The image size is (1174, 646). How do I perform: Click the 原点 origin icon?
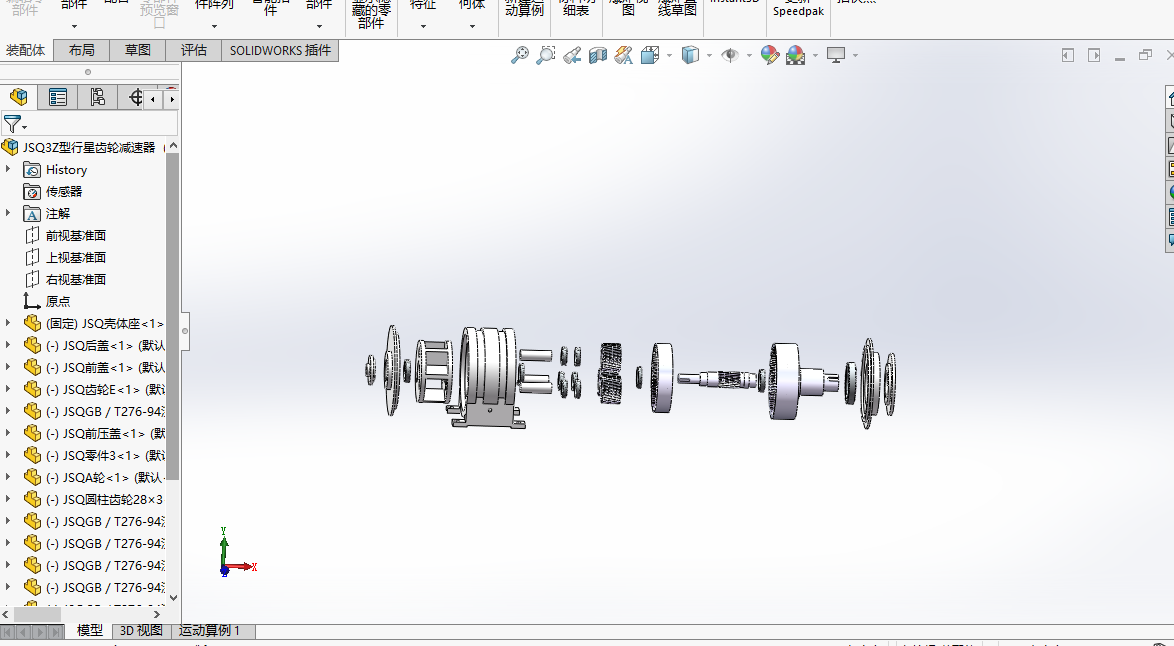31,301
